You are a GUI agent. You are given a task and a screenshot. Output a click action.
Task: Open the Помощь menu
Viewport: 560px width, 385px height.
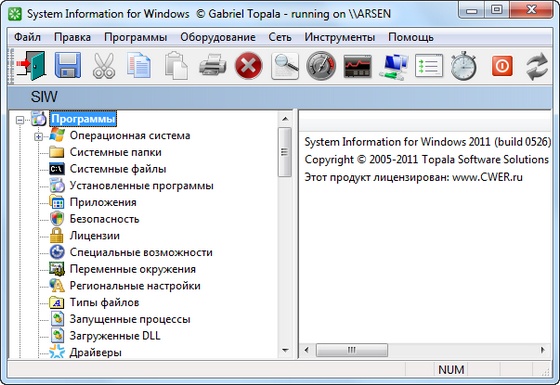coord(411,37)
